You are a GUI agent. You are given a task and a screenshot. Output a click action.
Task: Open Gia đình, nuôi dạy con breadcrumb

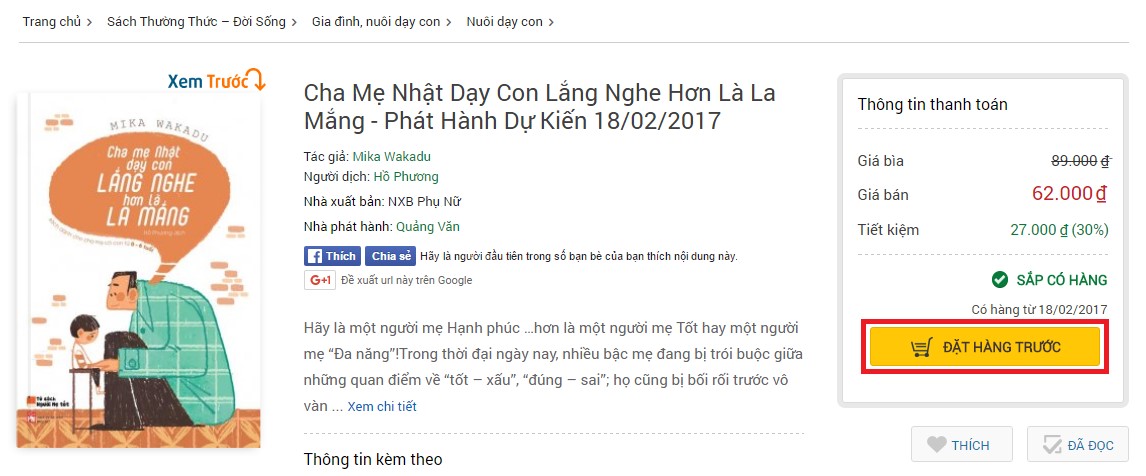pyautogui.click(x=376, y=22)
